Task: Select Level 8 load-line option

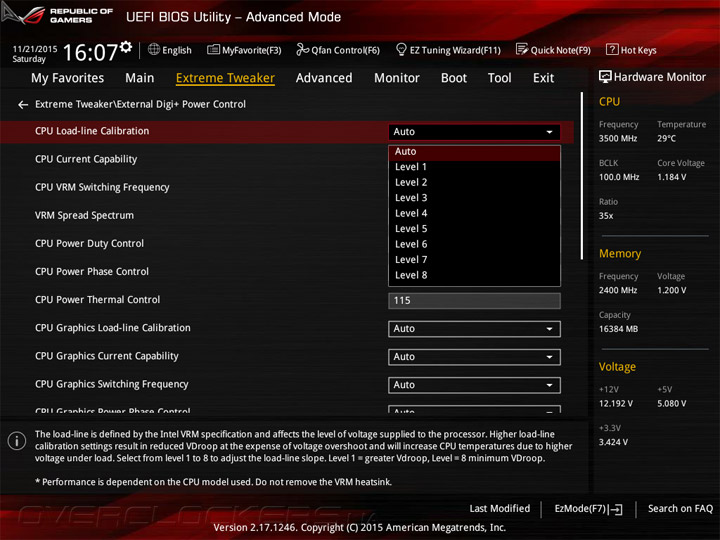Action: (x=474, y=276)
